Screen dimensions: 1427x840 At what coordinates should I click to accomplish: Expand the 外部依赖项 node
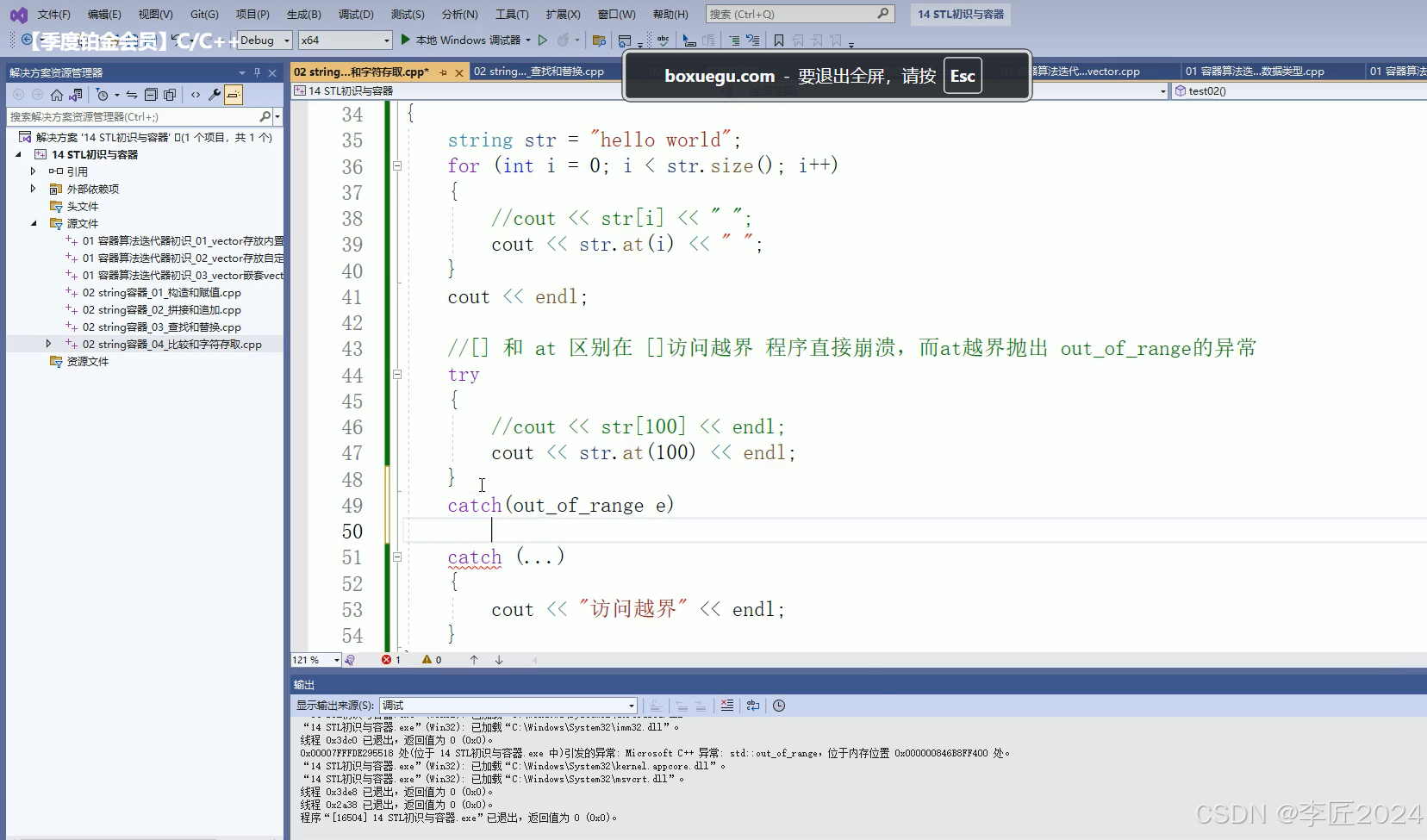[33, 189]
